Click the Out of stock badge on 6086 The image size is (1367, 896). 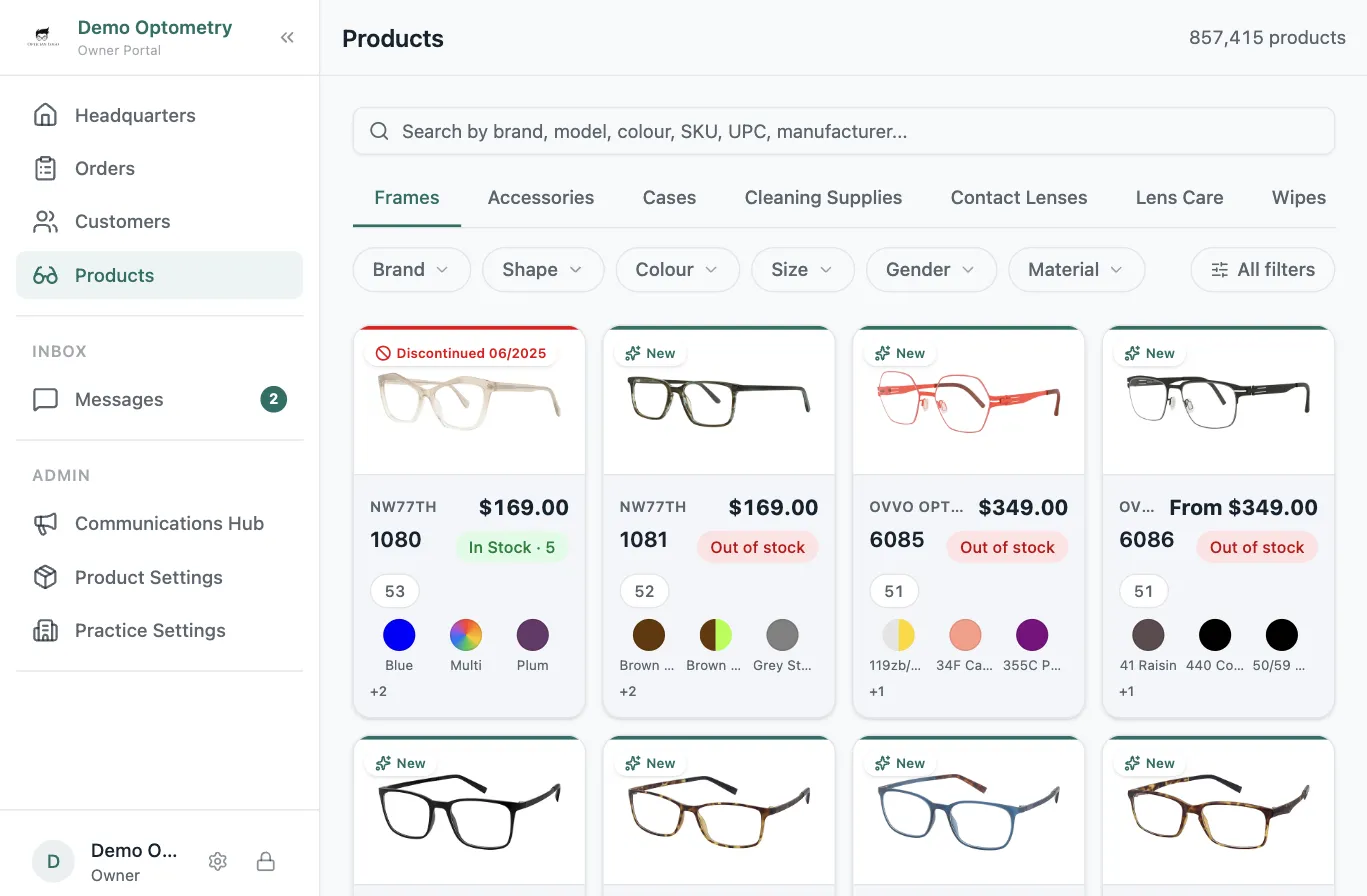pyautogui.click(x=1257, y=547)
